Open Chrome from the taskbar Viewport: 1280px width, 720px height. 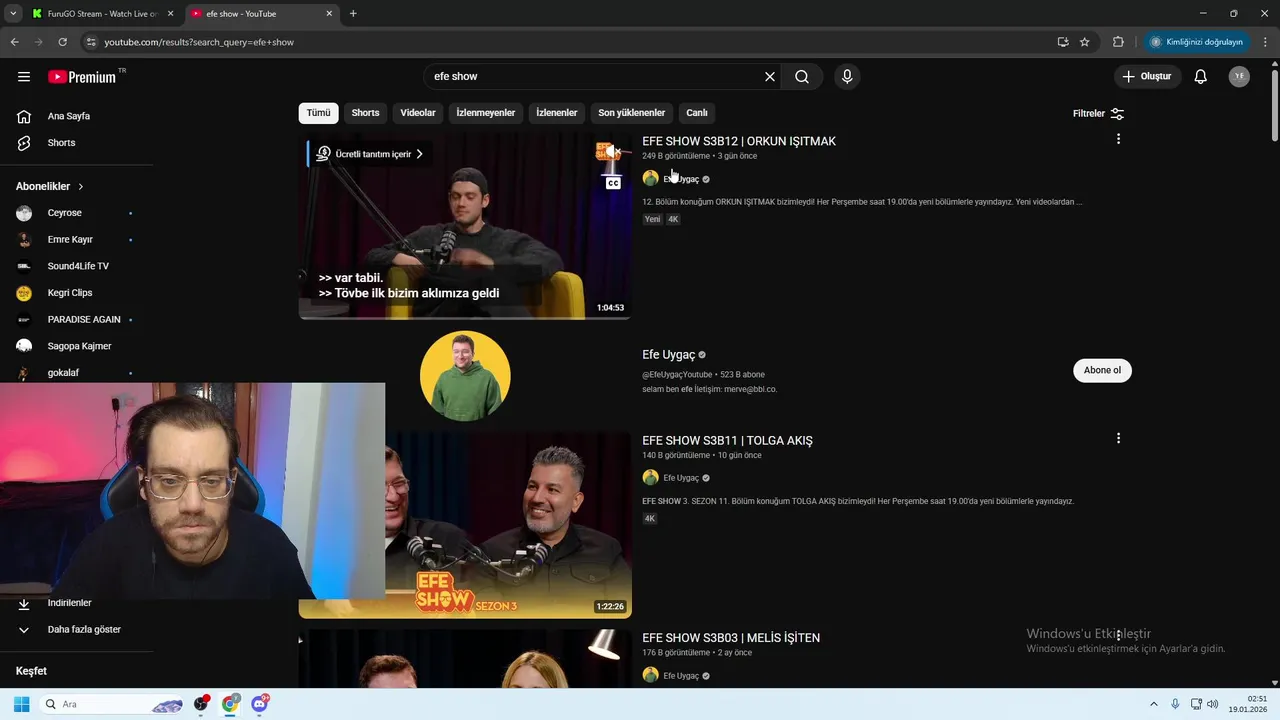230,704
